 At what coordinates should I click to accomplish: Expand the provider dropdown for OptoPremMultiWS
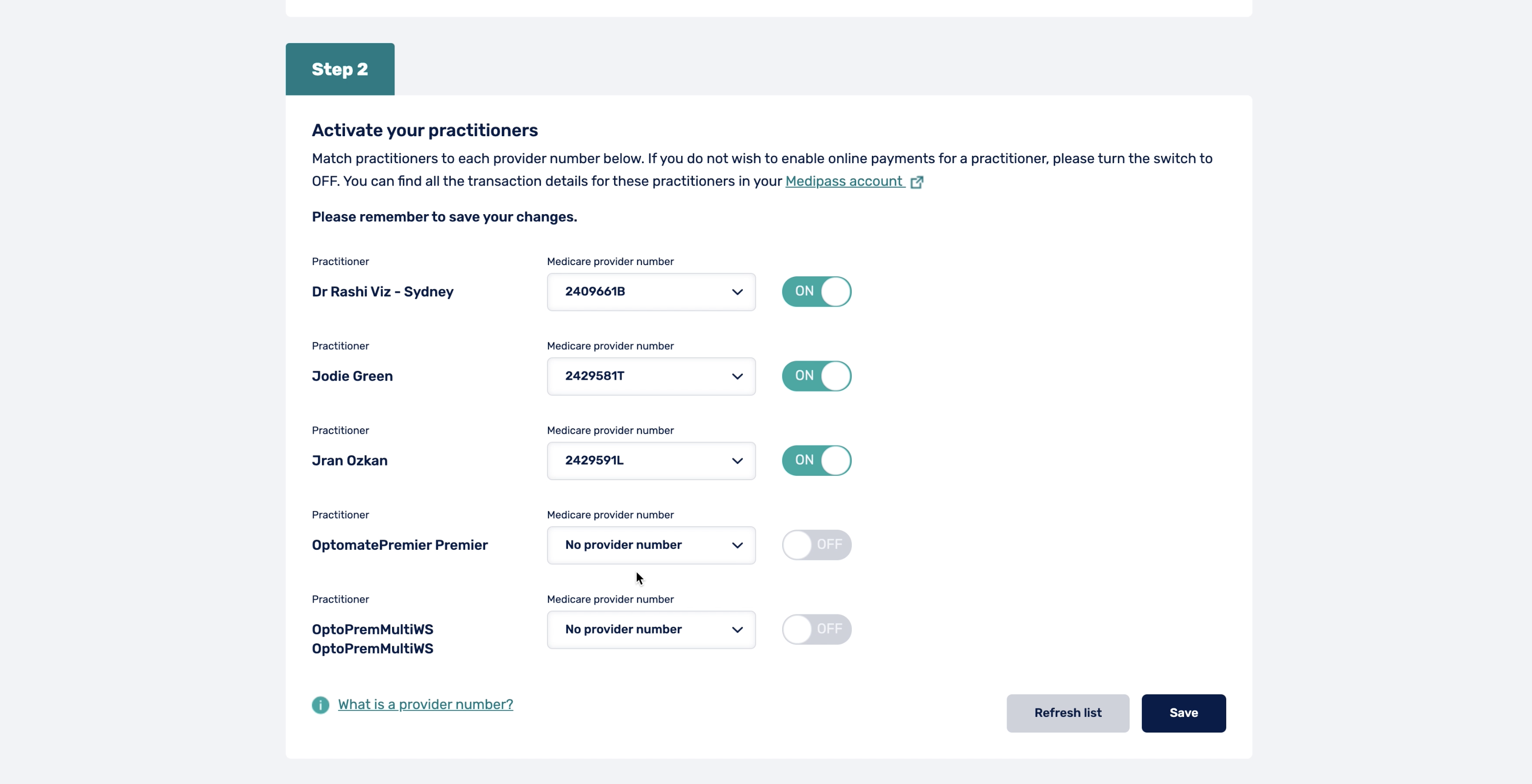click(x=651, y=629)
